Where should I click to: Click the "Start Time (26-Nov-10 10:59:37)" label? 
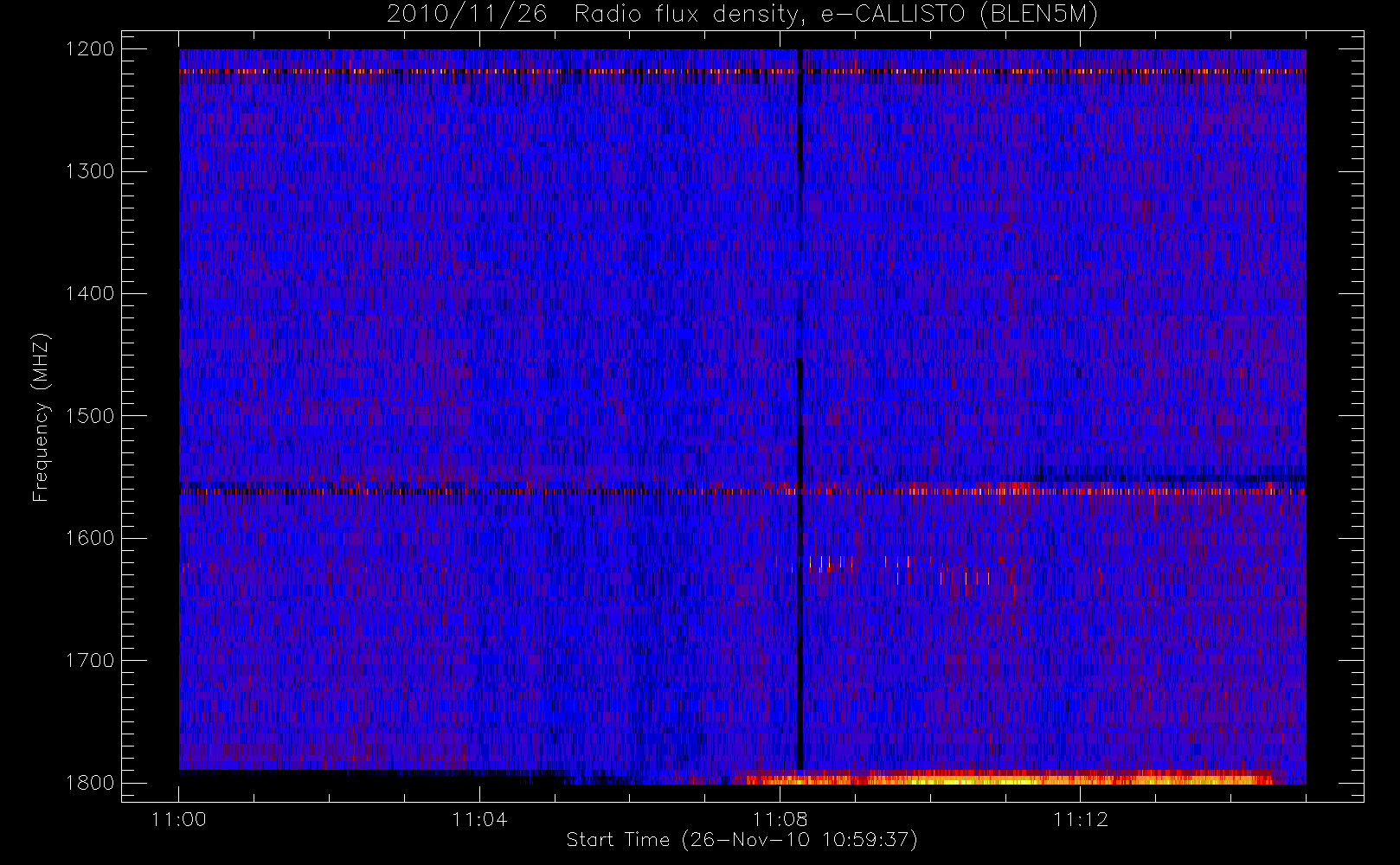click(742, 840)
